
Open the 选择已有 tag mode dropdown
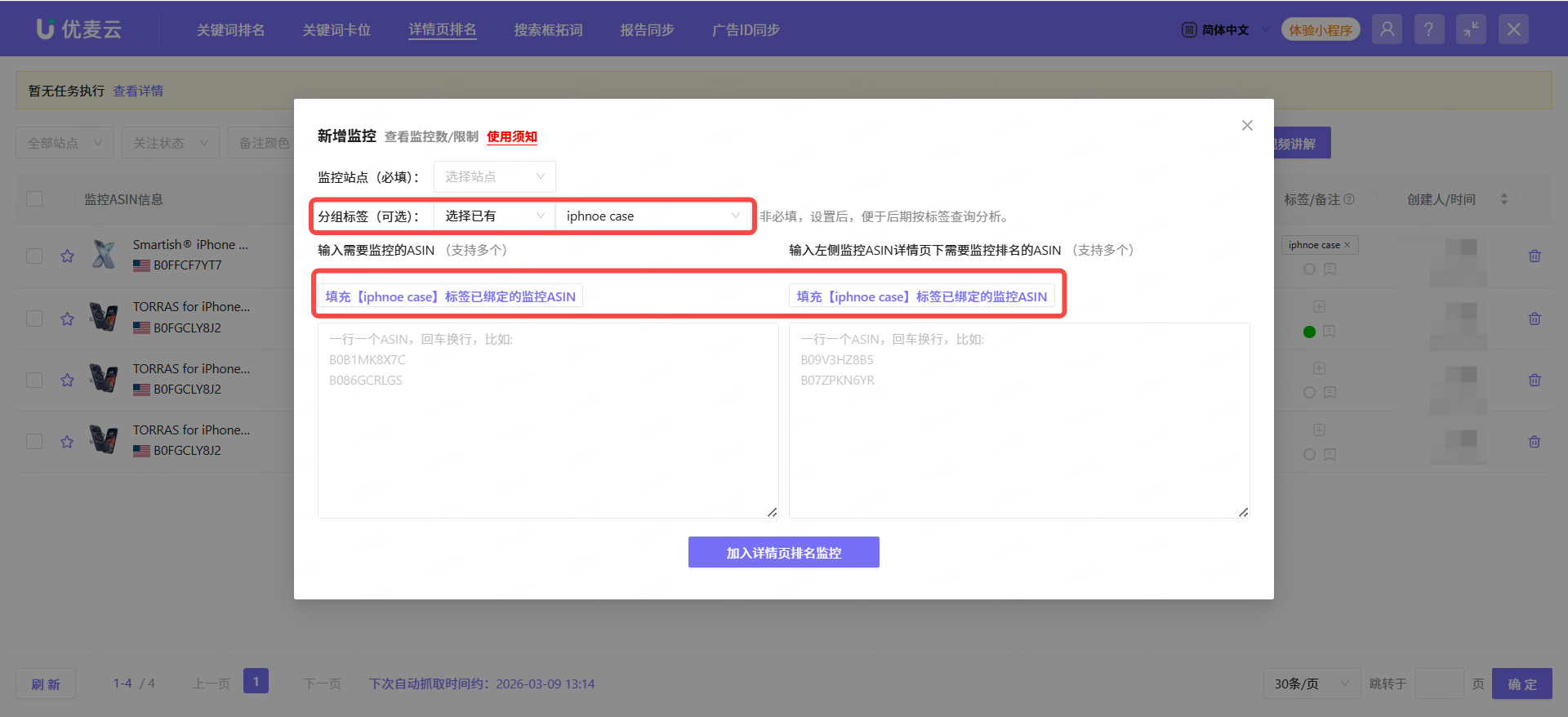(x=495, y=216)
